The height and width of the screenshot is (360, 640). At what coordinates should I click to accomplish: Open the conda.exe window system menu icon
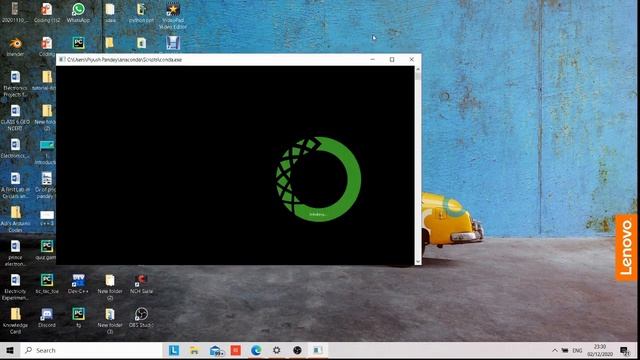[62, 60]
